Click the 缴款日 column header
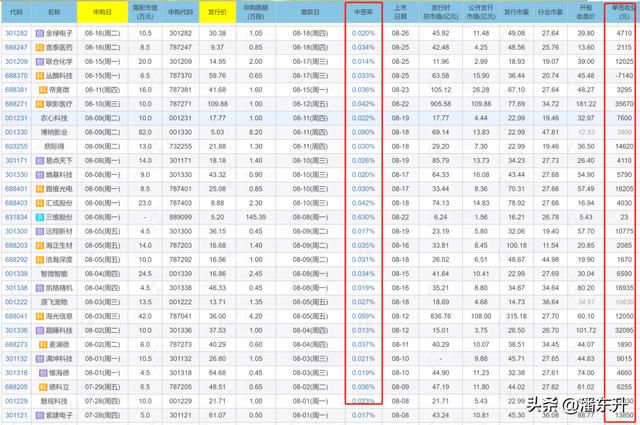 point(310,12)
